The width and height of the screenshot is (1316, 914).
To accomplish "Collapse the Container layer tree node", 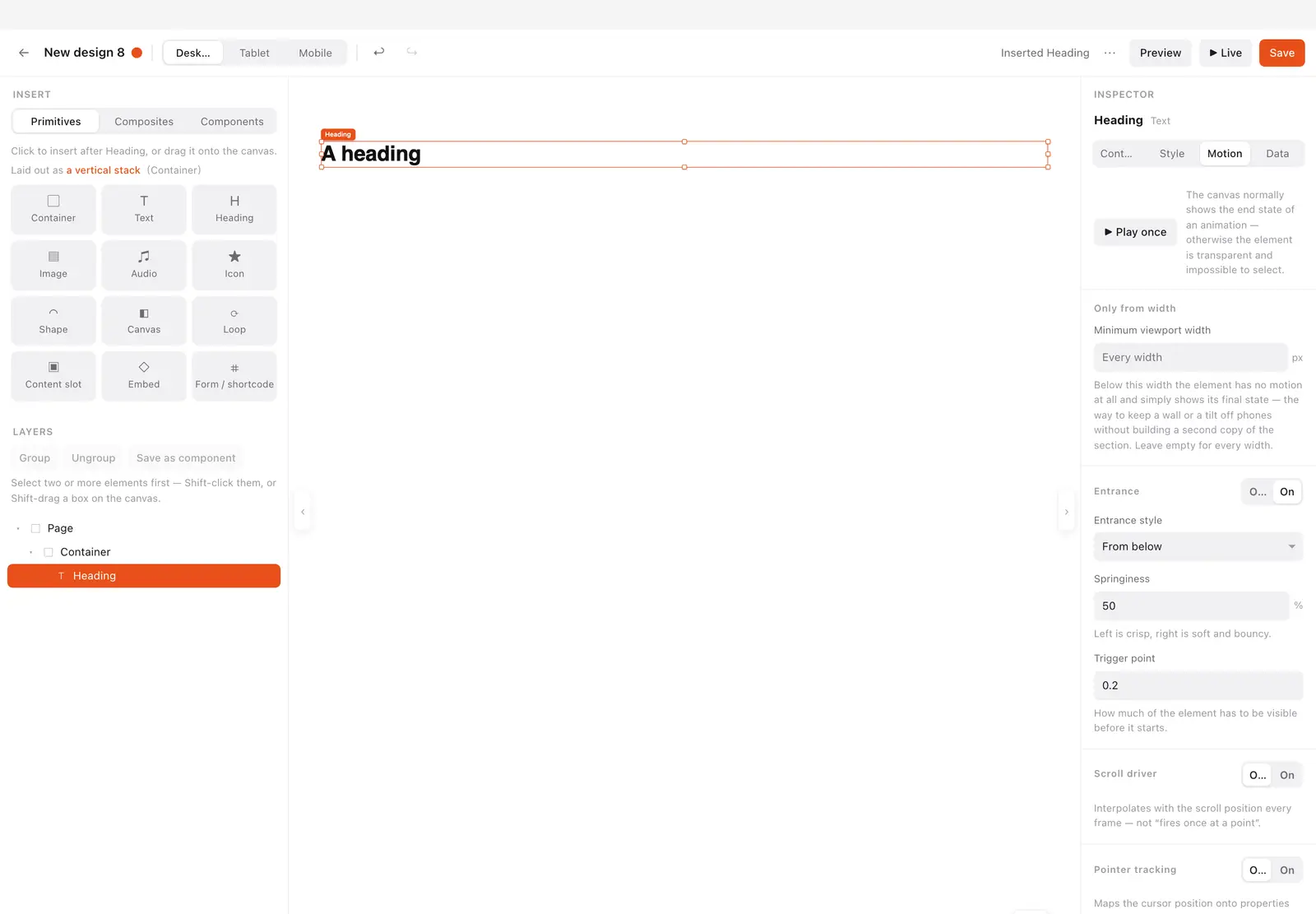I will 31,552.
